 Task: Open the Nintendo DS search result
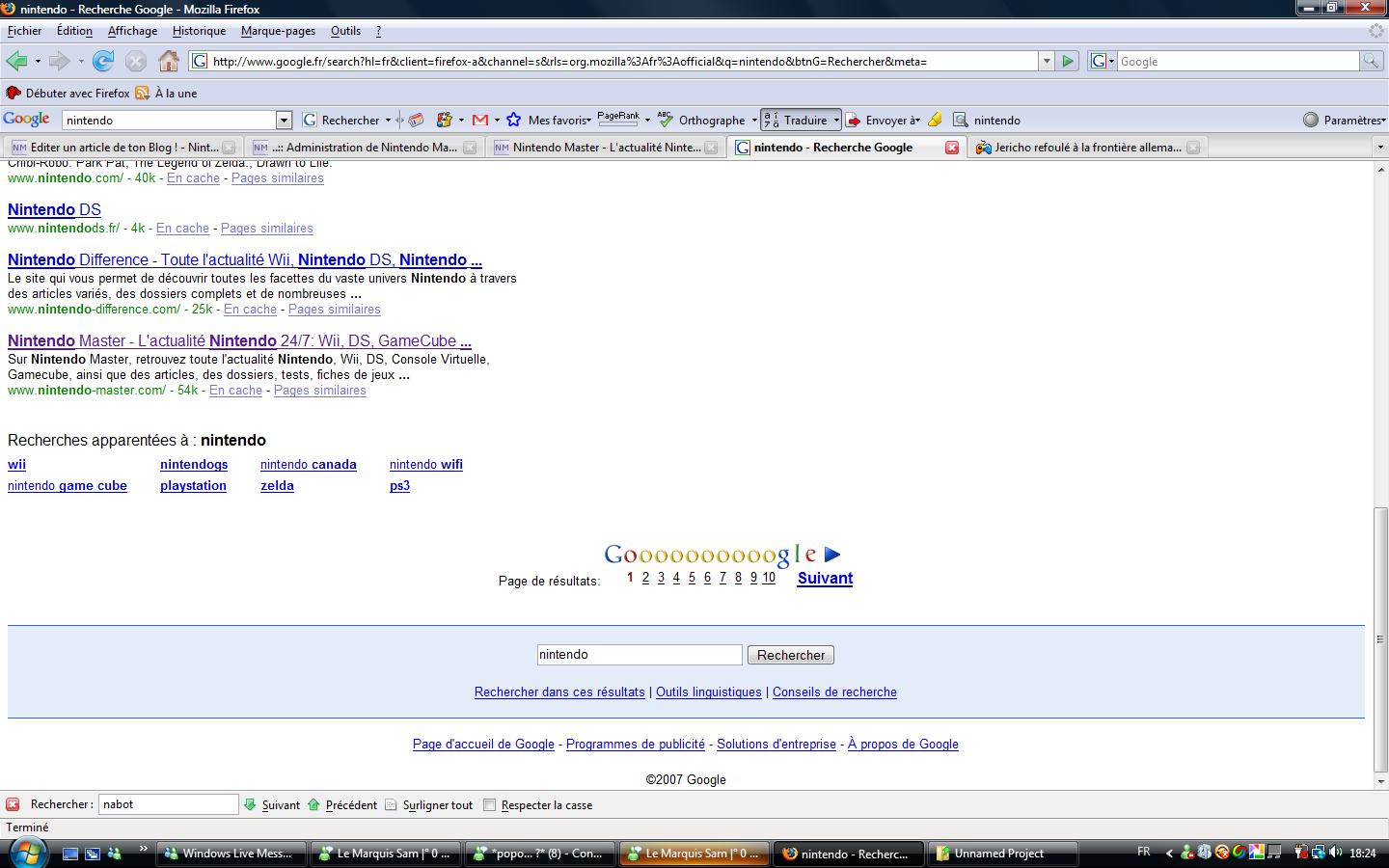coord(54,210)
